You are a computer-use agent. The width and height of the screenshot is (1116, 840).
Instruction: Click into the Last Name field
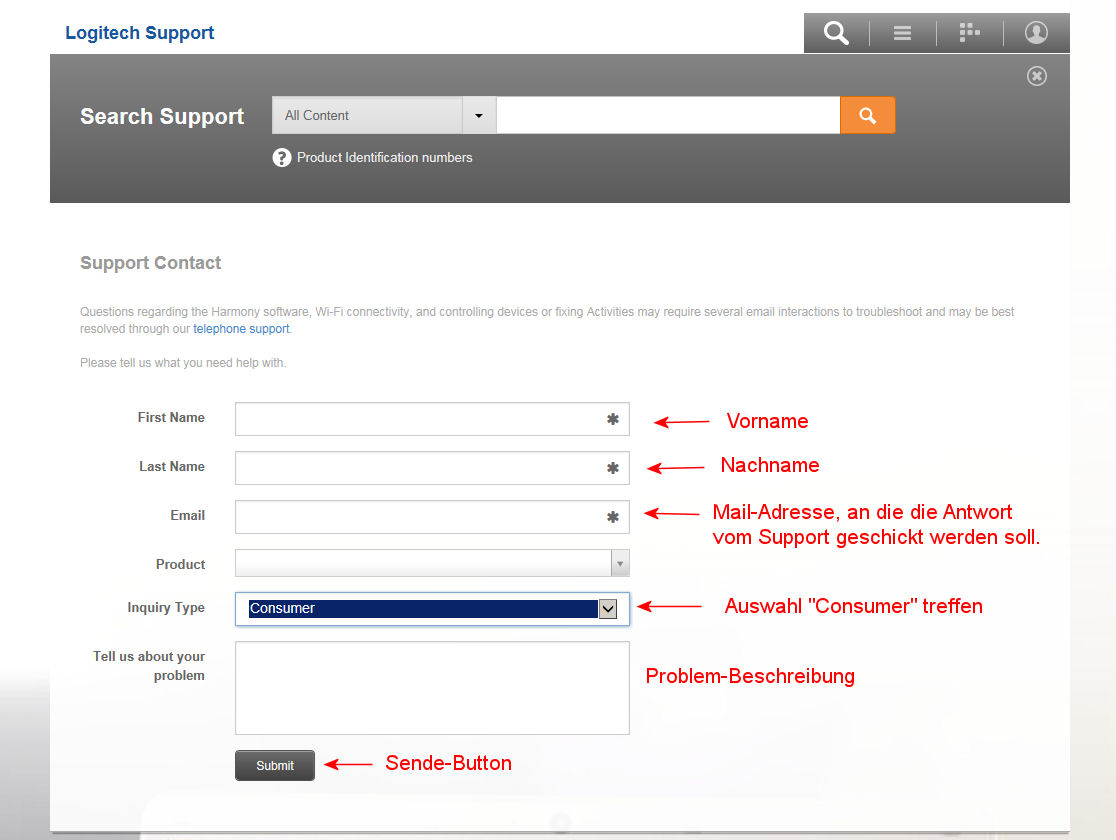420,468
